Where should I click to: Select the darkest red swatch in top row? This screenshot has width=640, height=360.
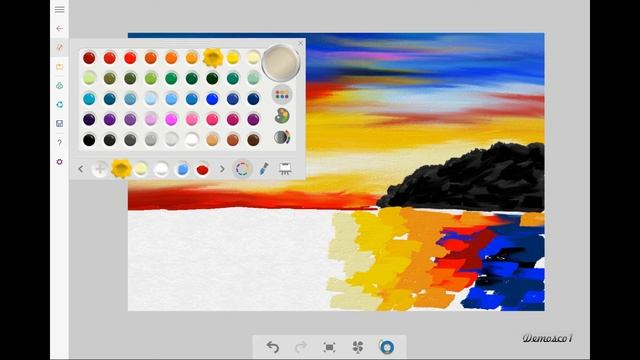click(89, 58)
